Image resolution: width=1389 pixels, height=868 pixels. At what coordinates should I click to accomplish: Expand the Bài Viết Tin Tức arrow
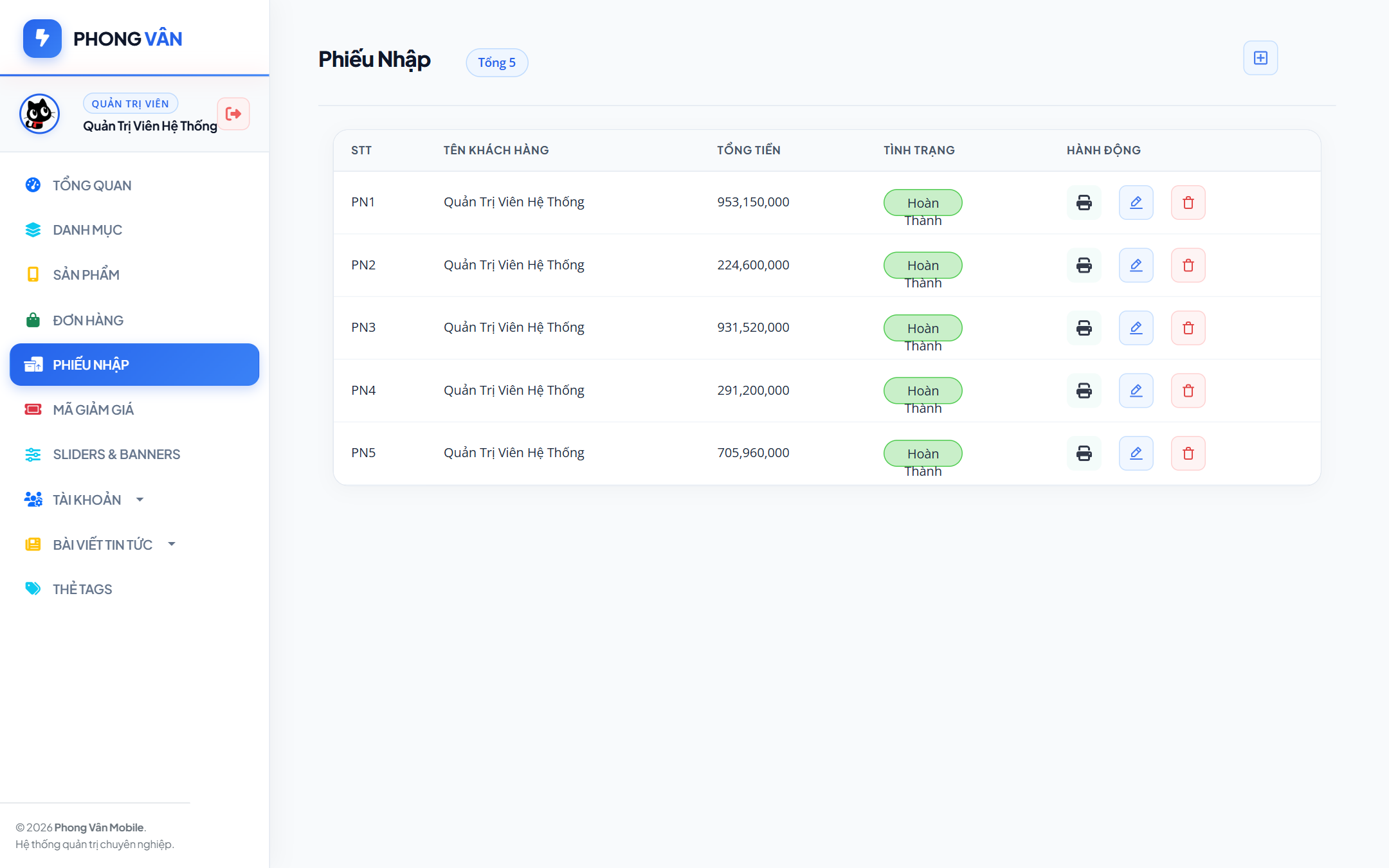coord(172,544)
